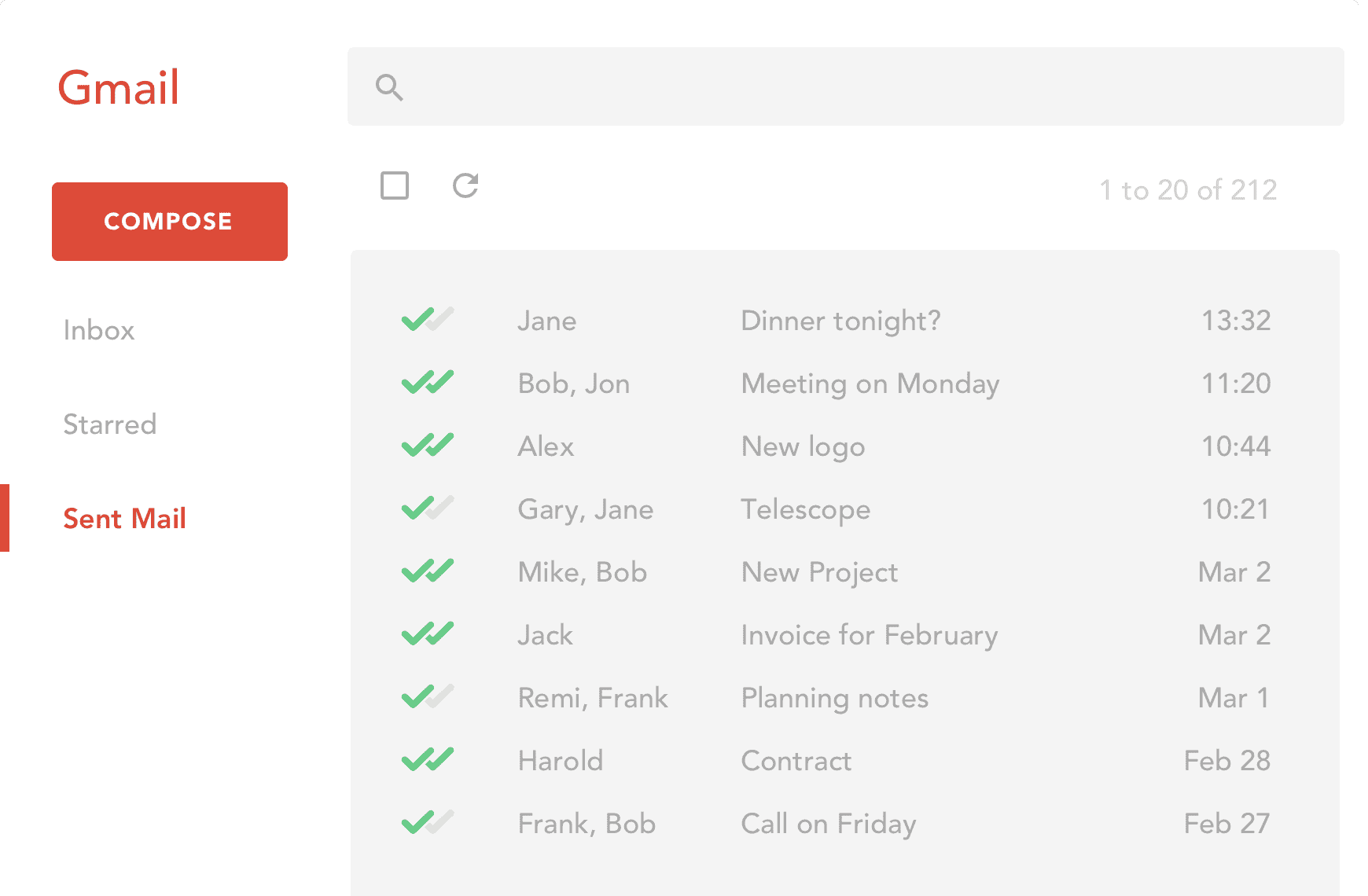Click the delivery checkmarks beside Remi, Frank
The width and height of the screenshot is (1368, 896).
[428, 697]
